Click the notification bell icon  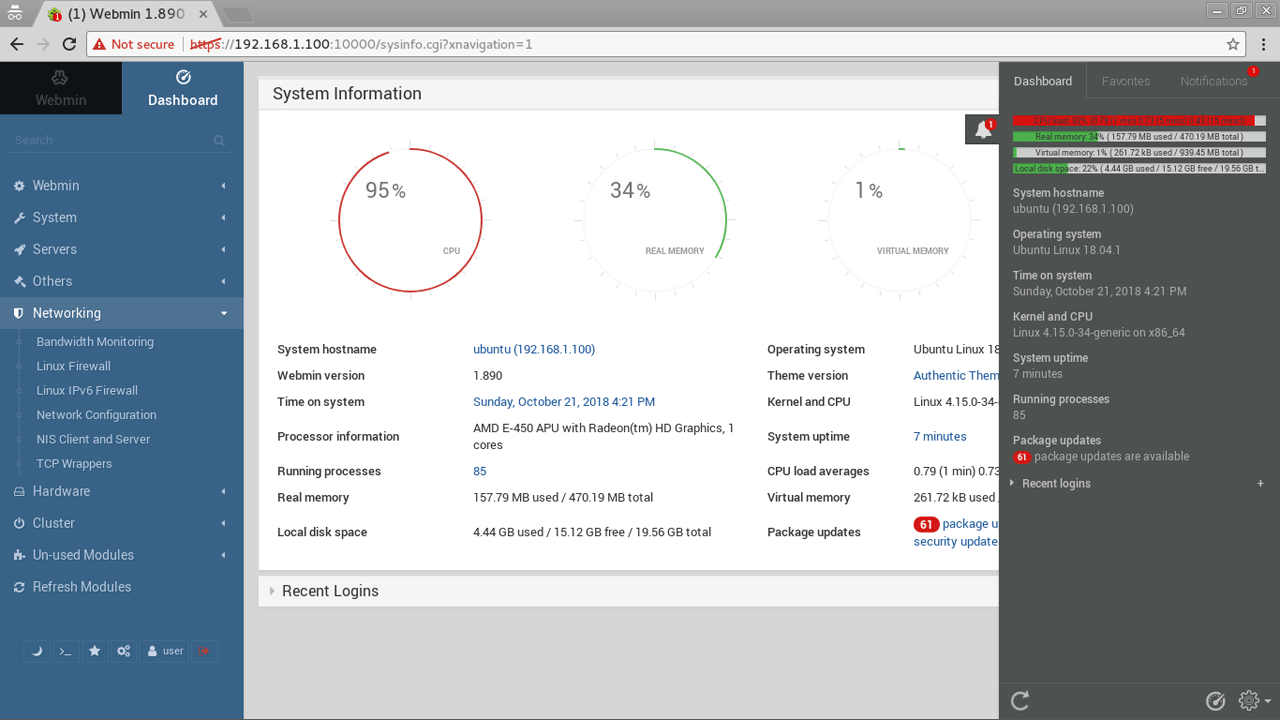(x=983, y=130)
